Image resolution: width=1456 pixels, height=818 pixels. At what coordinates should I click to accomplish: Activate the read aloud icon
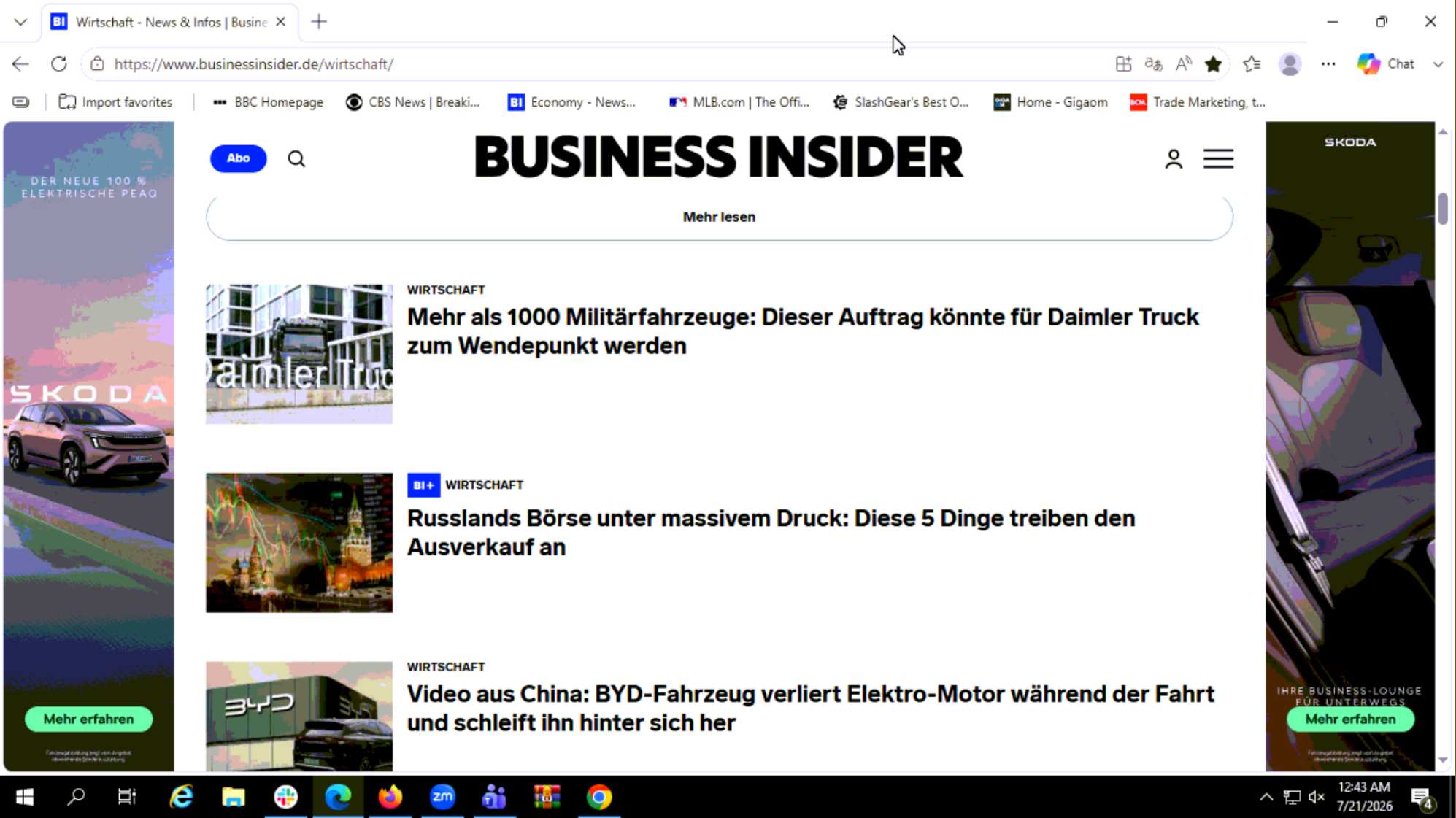point(1183,64)
